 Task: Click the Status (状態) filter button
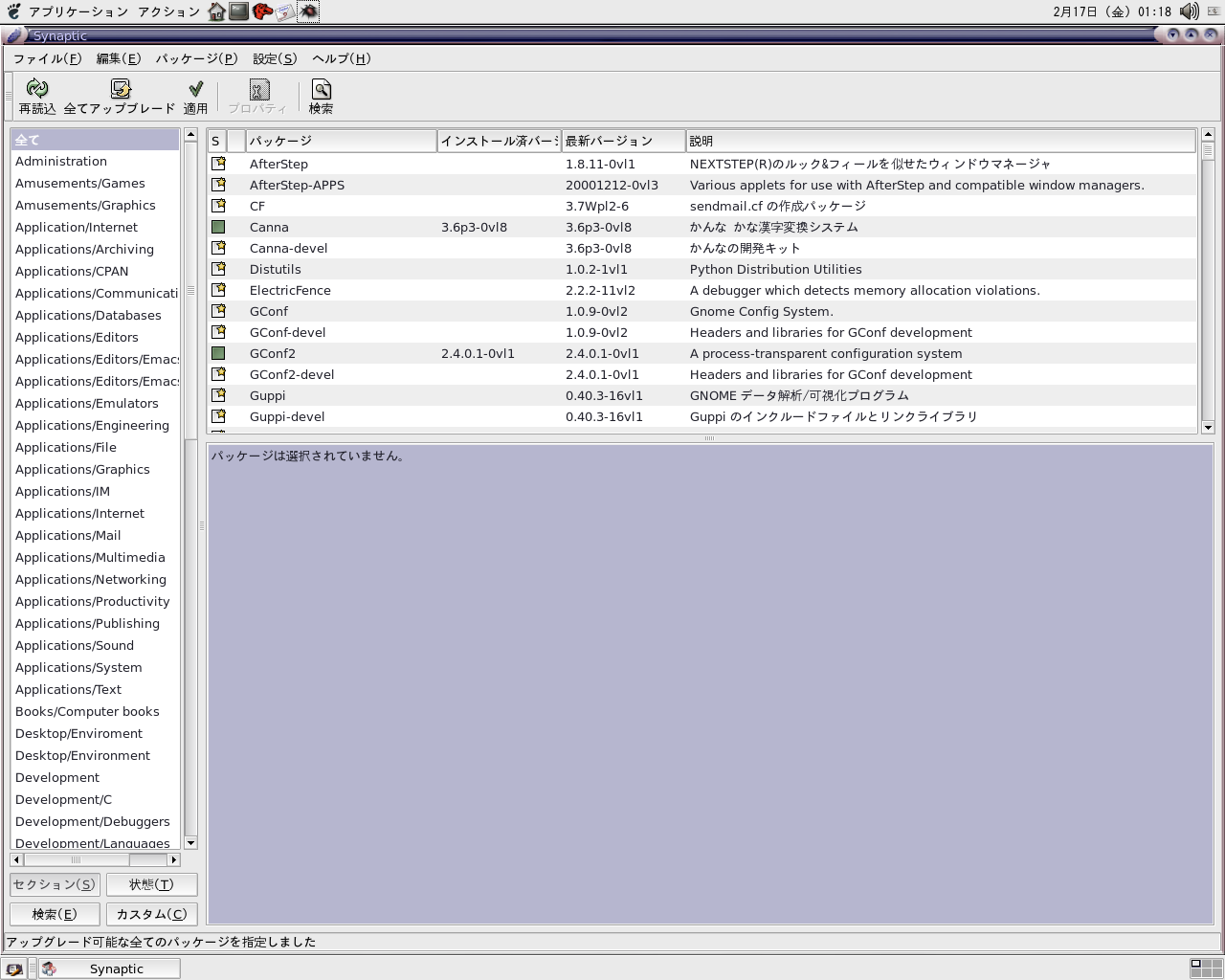pyautogui.click(x=151, y=884)
